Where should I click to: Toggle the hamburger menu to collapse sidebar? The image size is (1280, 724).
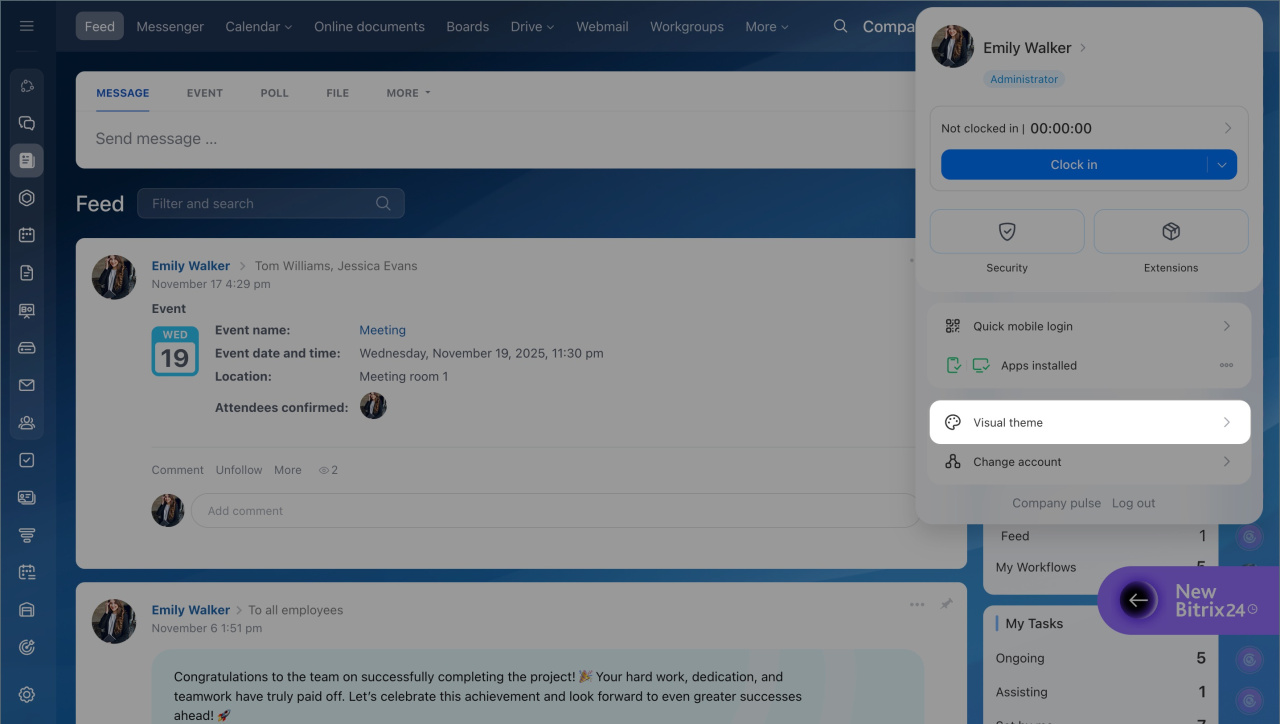click(x=27, y=26)
